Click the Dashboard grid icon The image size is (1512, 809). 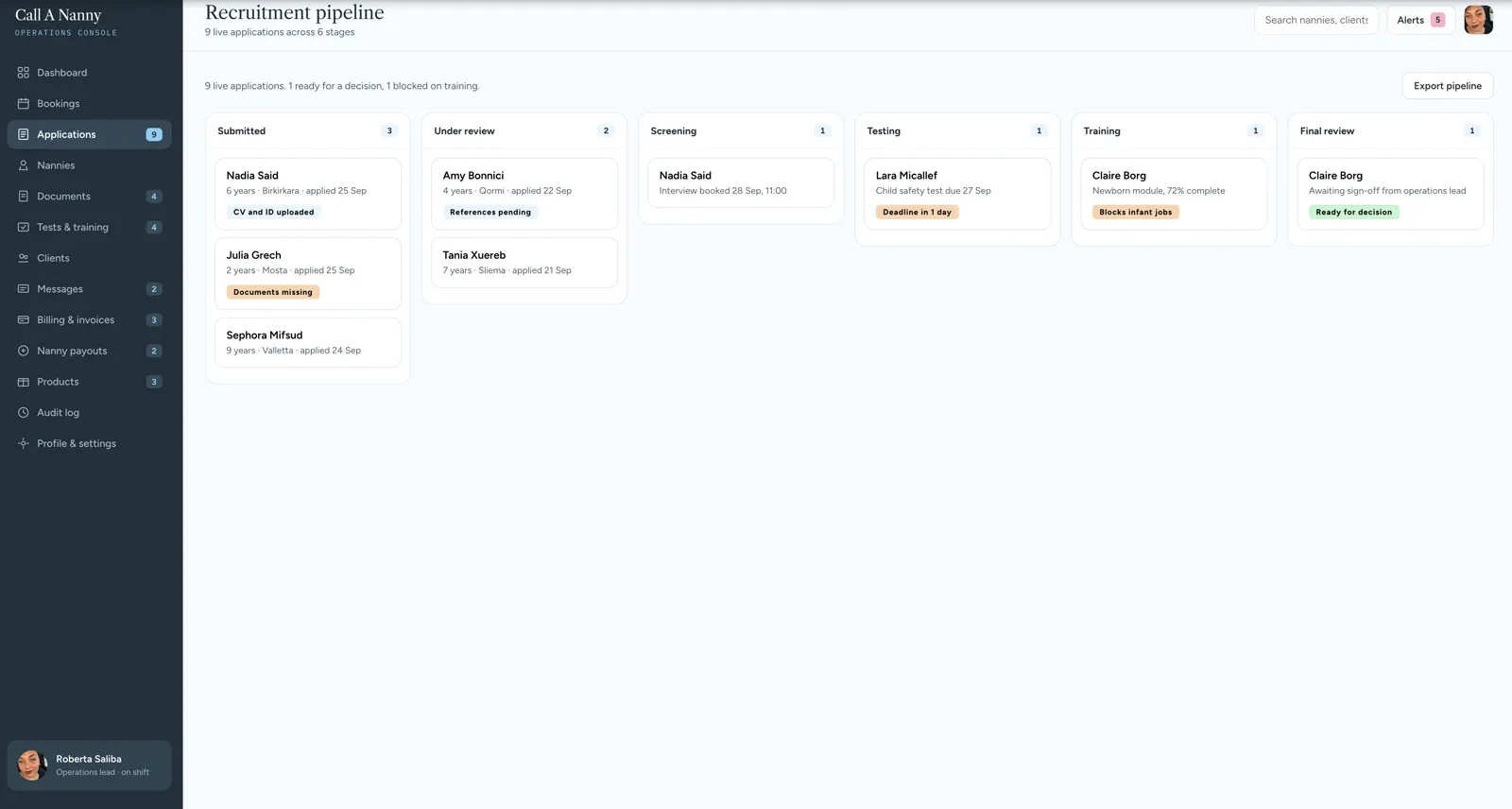(x=24, y=73)
